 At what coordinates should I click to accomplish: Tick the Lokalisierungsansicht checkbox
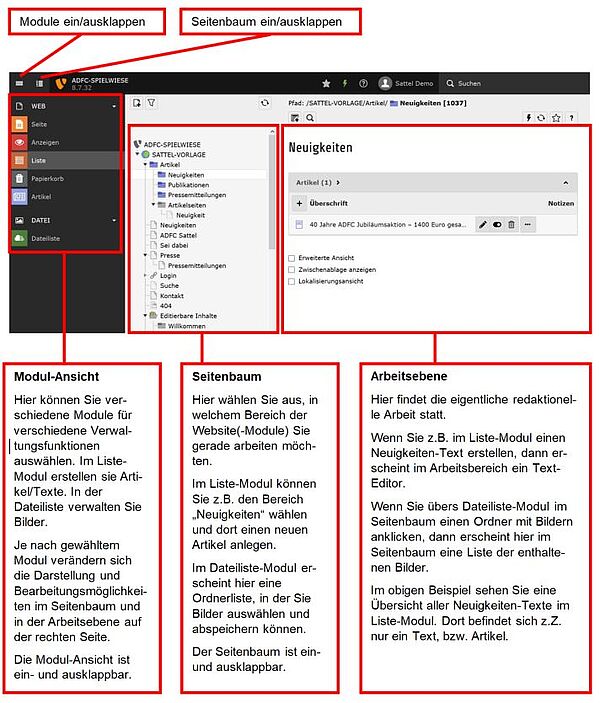(292, 281)
